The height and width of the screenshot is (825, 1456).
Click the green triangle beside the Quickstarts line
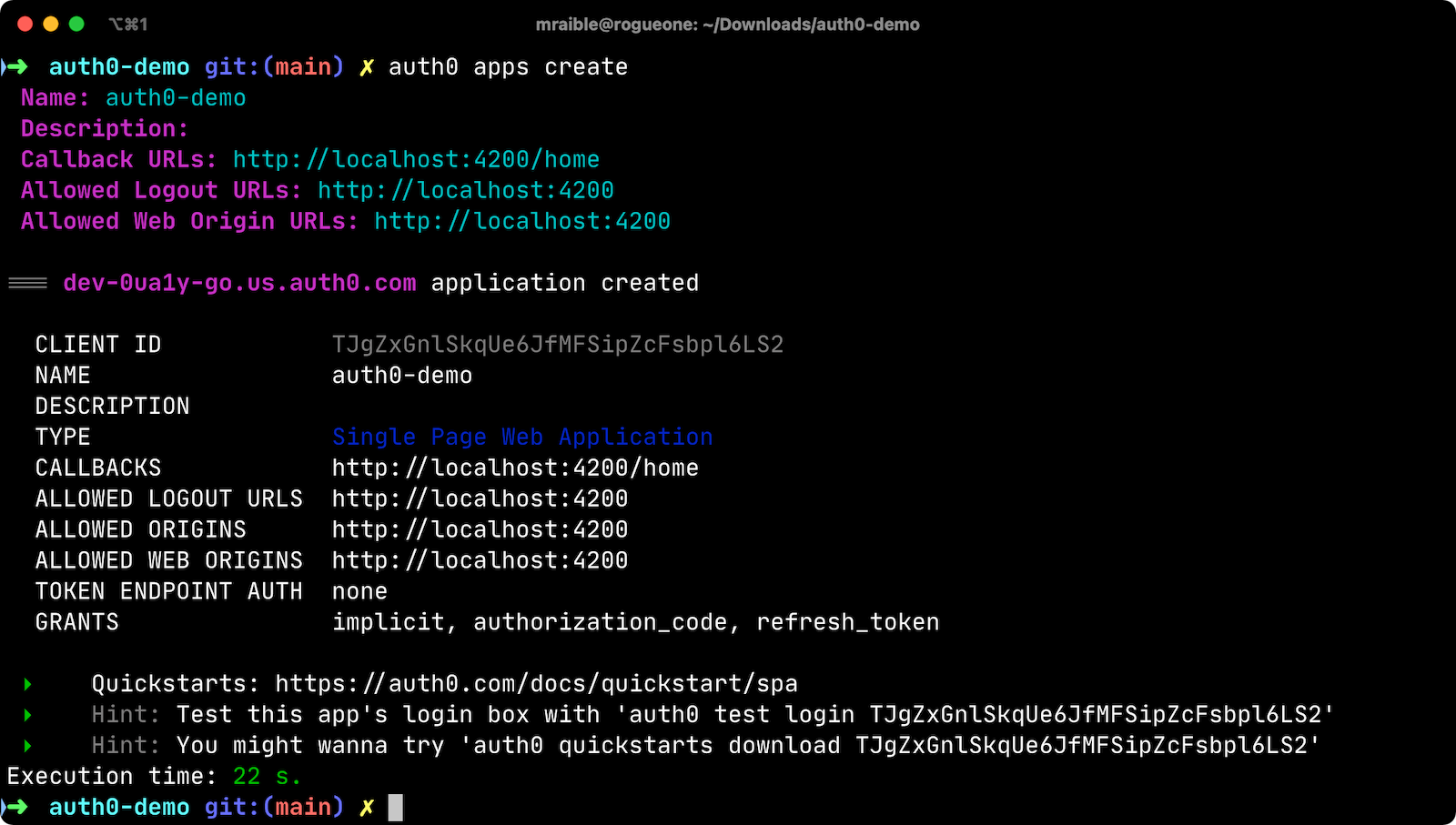[27, 684]
